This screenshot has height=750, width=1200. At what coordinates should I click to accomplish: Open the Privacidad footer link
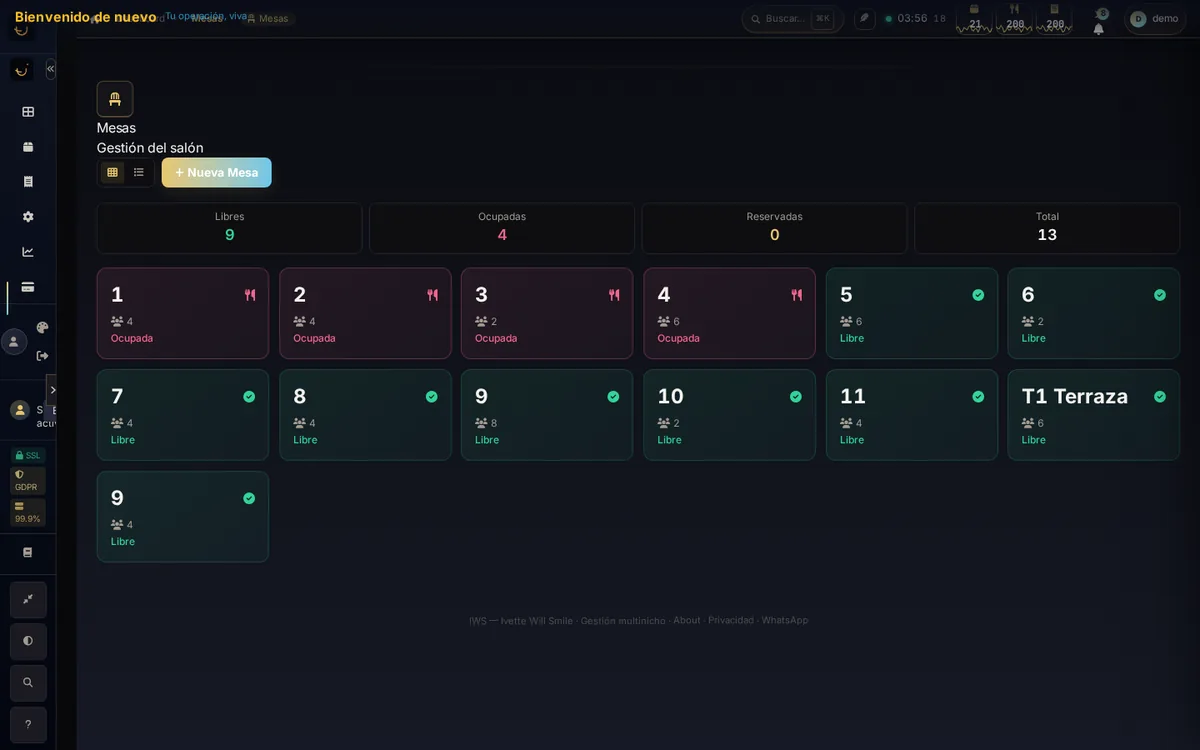coord(731,620)
